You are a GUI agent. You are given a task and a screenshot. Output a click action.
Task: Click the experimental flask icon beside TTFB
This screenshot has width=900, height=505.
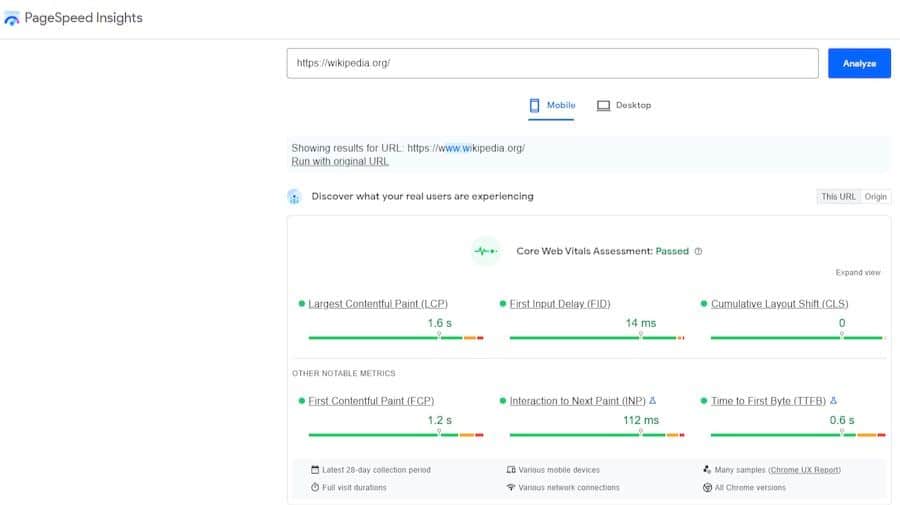pyautogui.click(x=833, y=400)
